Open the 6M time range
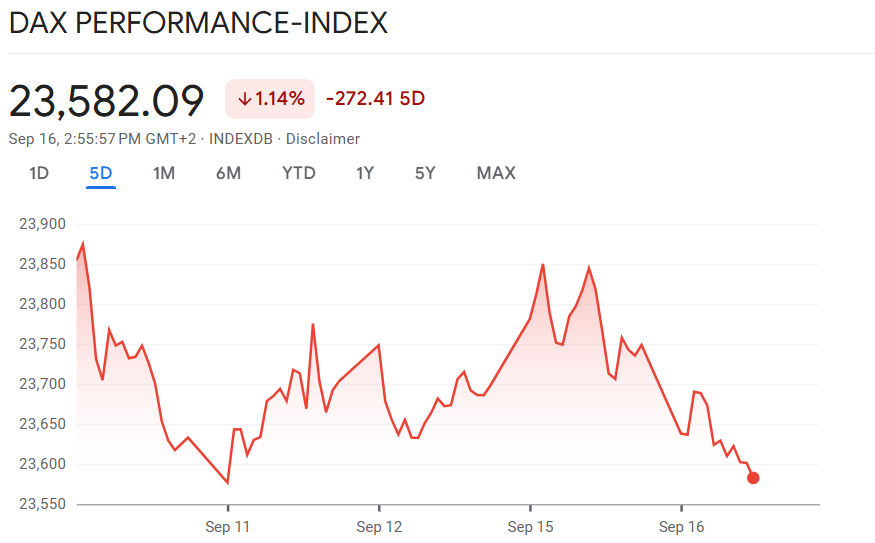Screen dimensions: 875x543 pyautogui.click(x=228, y=173)
